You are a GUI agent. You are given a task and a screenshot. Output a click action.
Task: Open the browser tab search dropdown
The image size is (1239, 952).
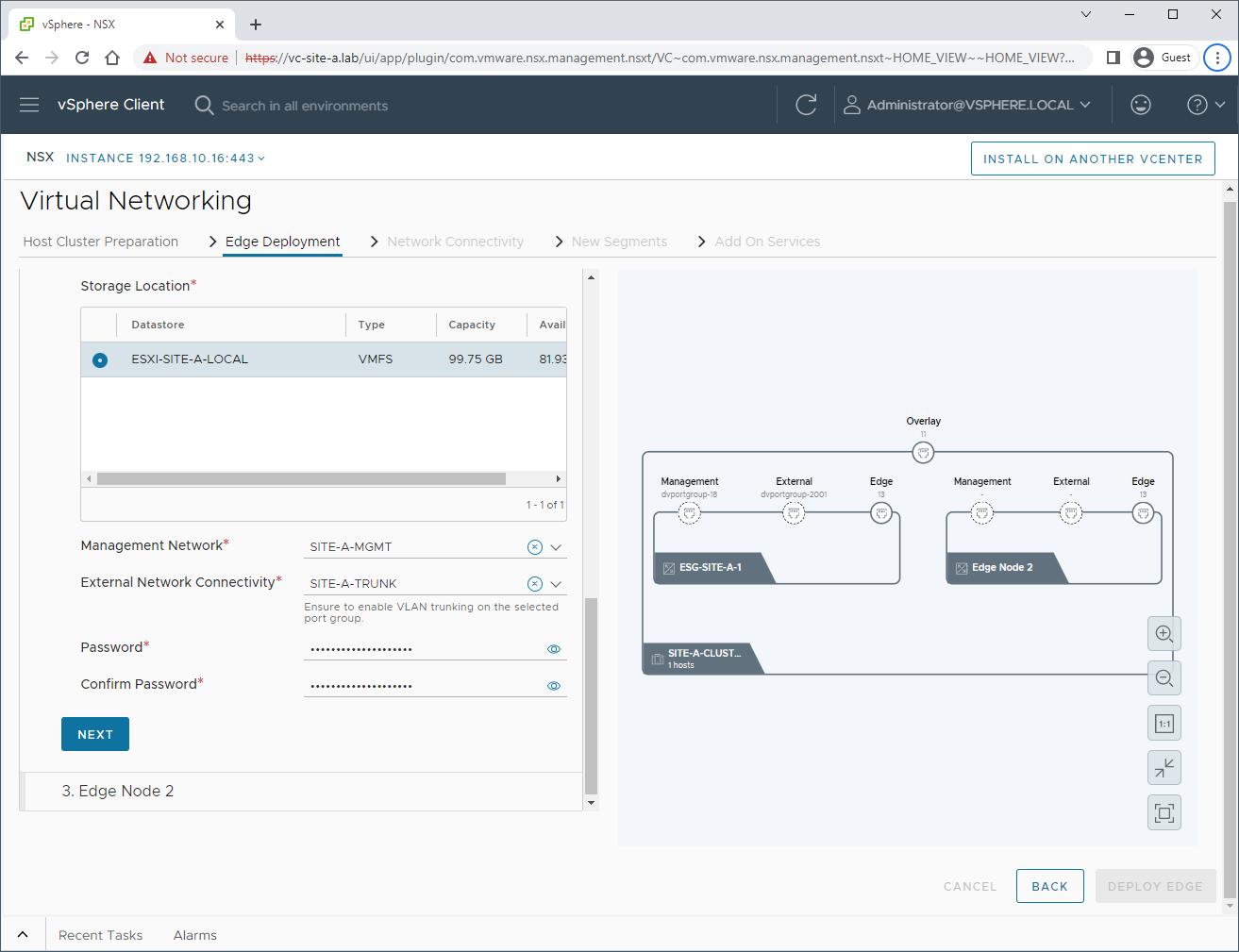[x=1086, y=14]
